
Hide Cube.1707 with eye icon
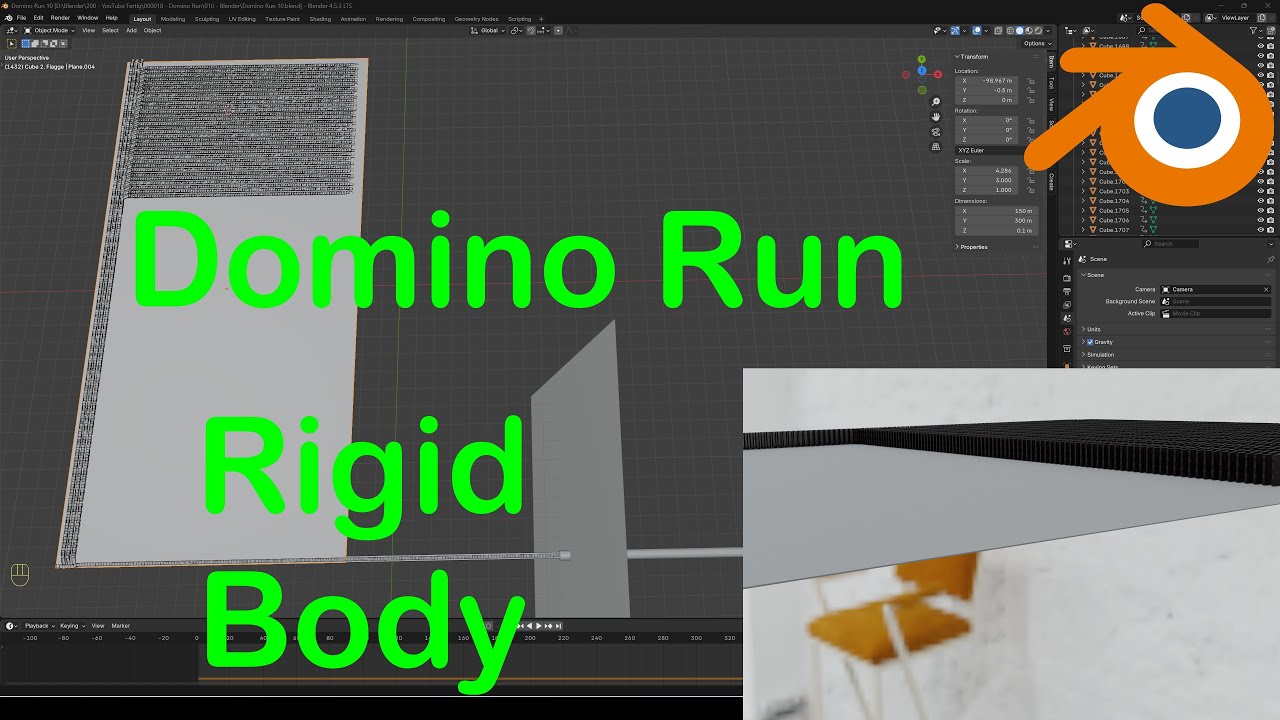coord(1260,230)
